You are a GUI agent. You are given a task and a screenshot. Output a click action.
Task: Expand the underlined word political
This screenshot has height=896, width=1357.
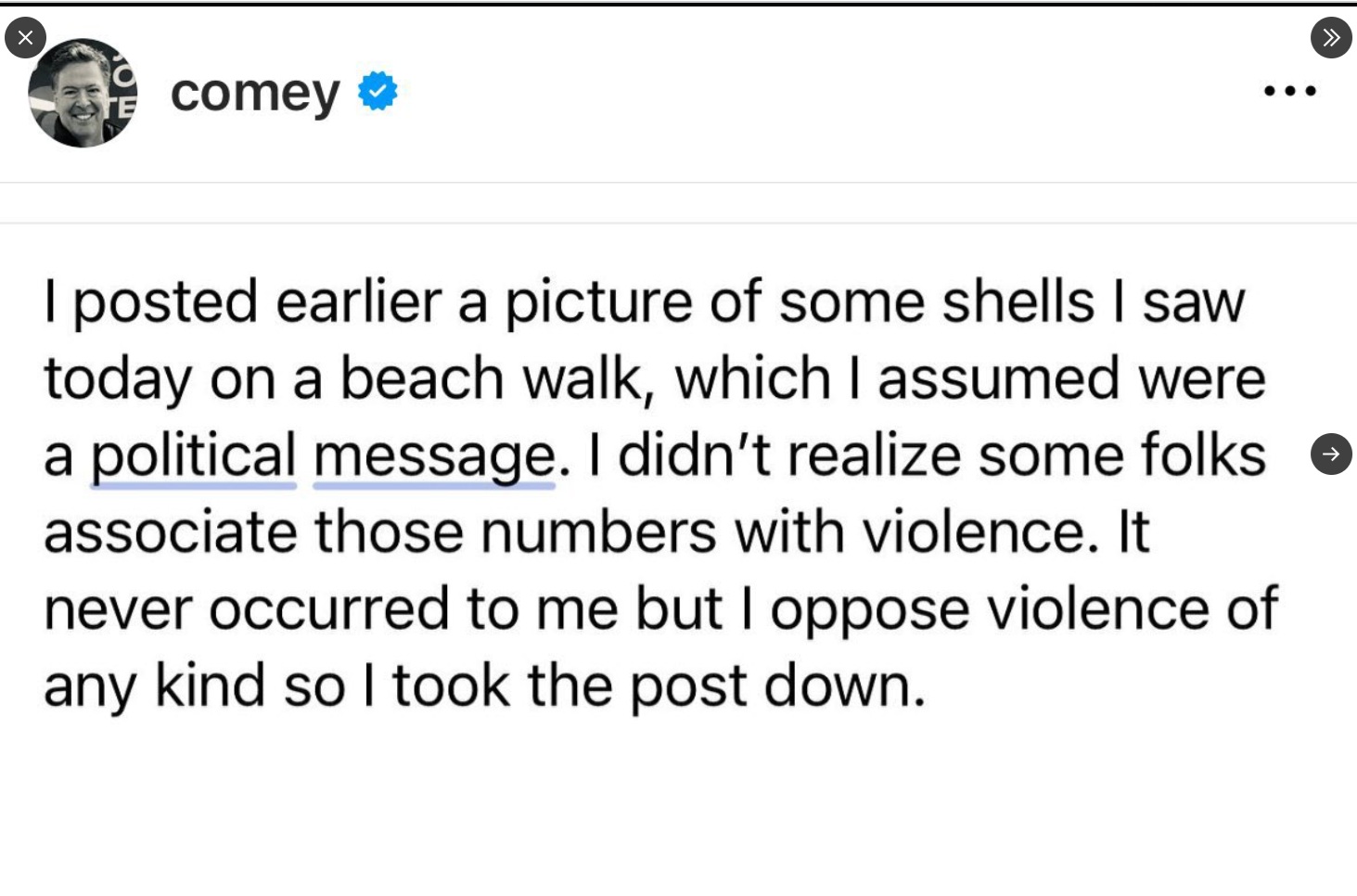pos(192,454)
